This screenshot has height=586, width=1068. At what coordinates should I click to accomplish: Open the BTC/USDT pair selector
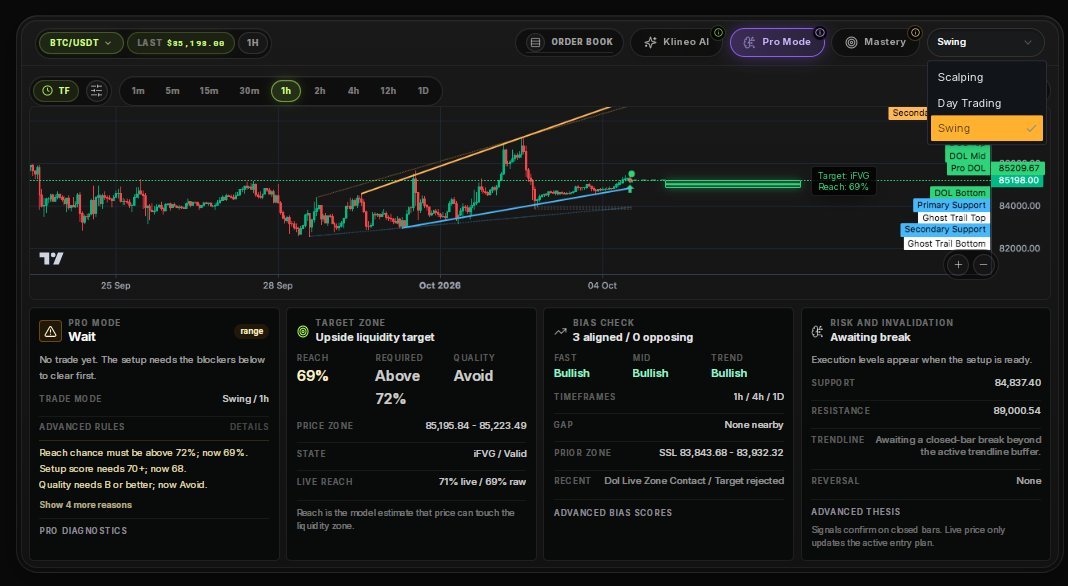click(x=80, y=43)
